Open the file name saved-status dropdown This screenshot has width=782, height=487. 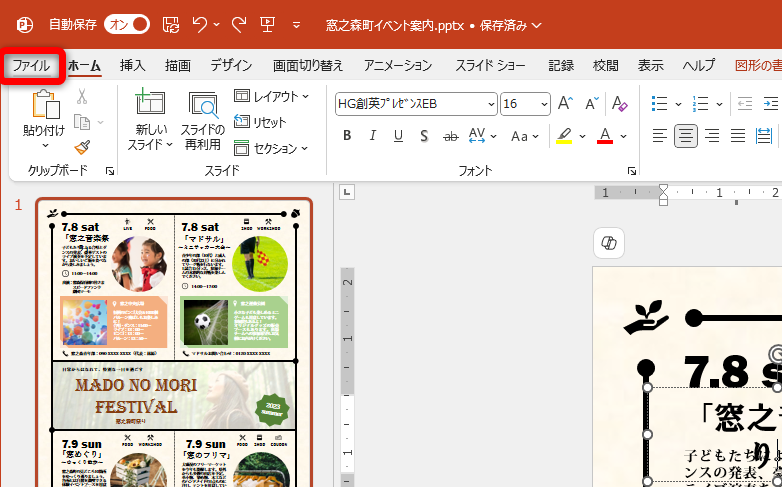click(x=537, y=25)
